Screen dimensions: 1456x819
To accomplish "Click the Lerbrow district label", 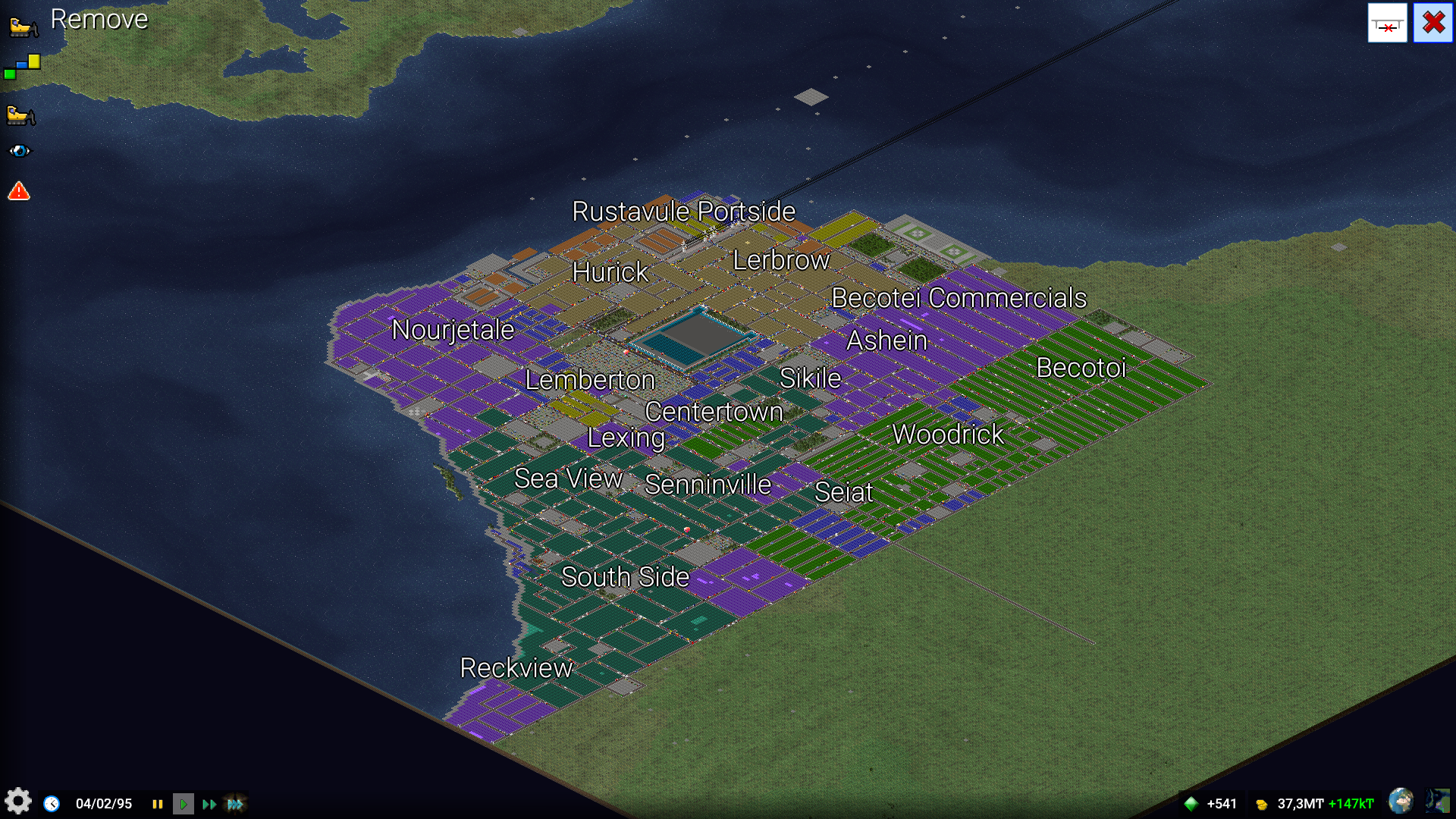I will tap(781, 260).
